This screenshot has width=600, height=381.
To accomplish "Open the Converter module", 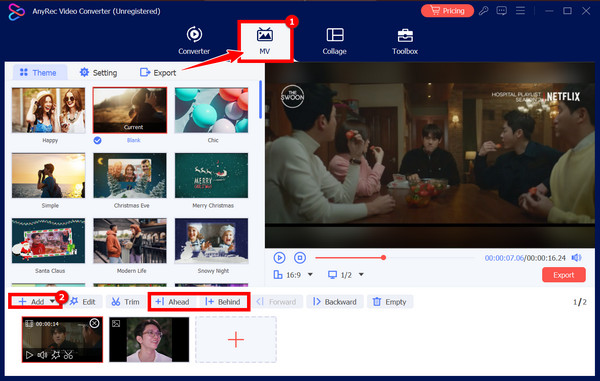I will (194, 41).
